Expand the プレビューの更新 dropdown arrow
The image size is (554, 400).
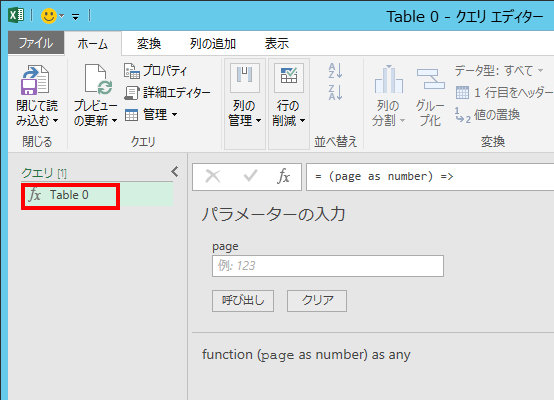click(x=114, y=121)
